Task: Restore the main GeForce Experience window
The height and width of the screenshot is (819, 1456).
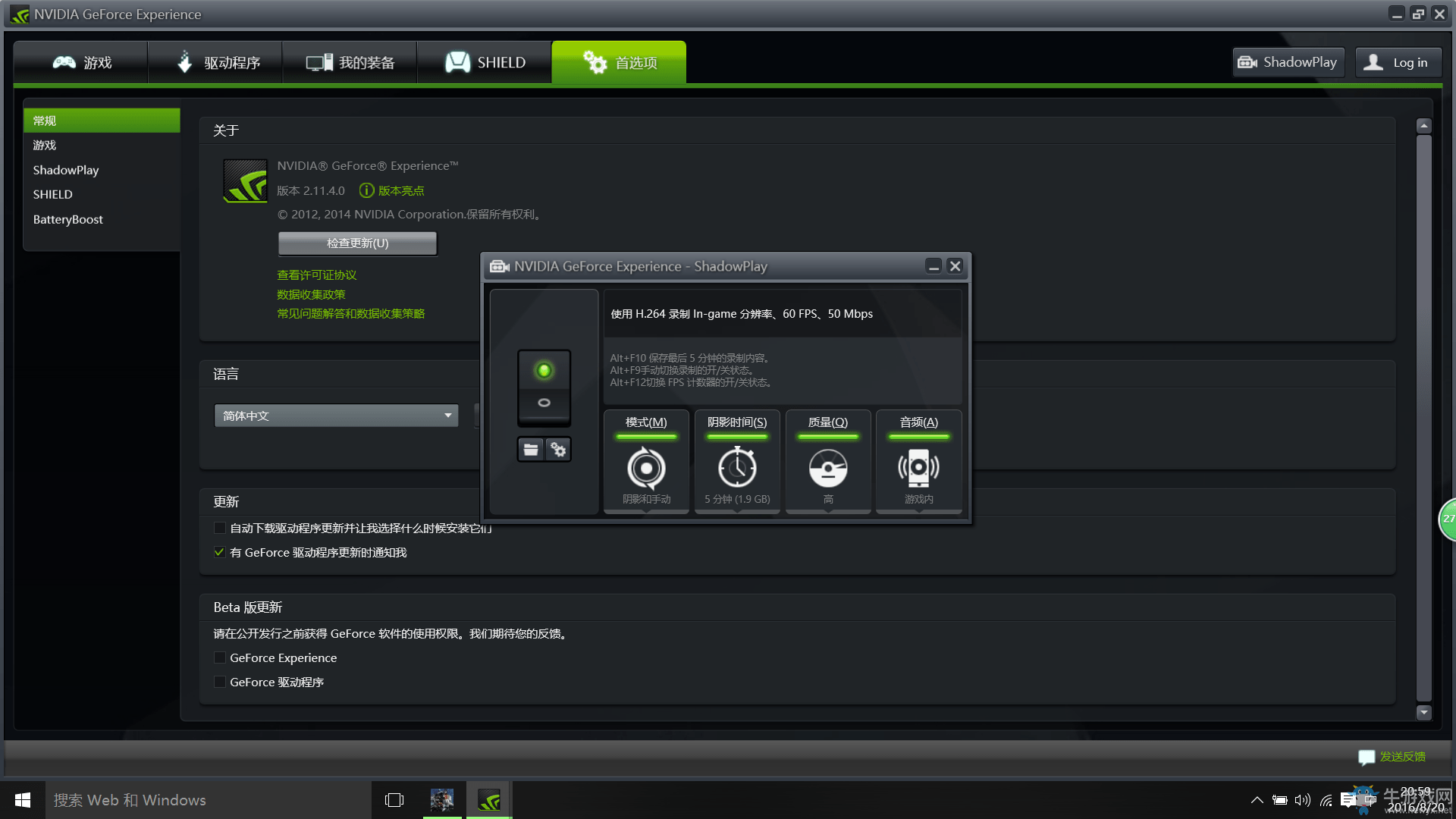Action: [1418, 14]
